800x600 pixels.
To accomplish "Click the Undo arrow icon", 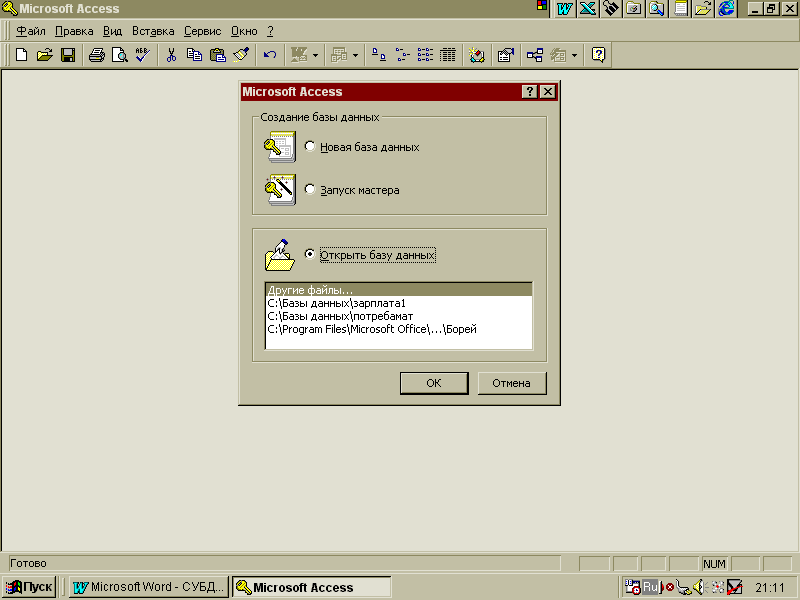I will (x=270, y=55).
